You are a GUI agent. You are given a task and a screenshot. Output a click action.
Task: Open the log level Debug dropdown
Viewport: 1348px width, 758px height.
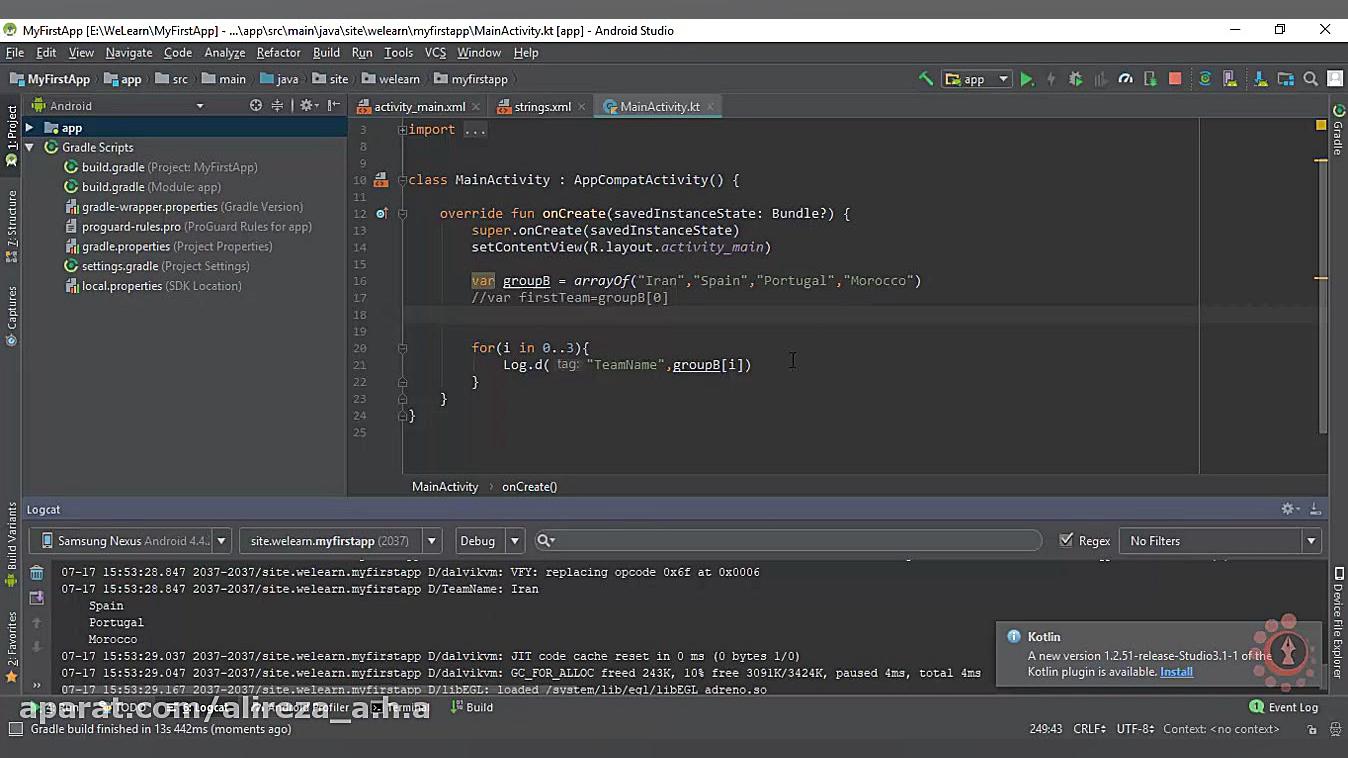pos(489,541)
